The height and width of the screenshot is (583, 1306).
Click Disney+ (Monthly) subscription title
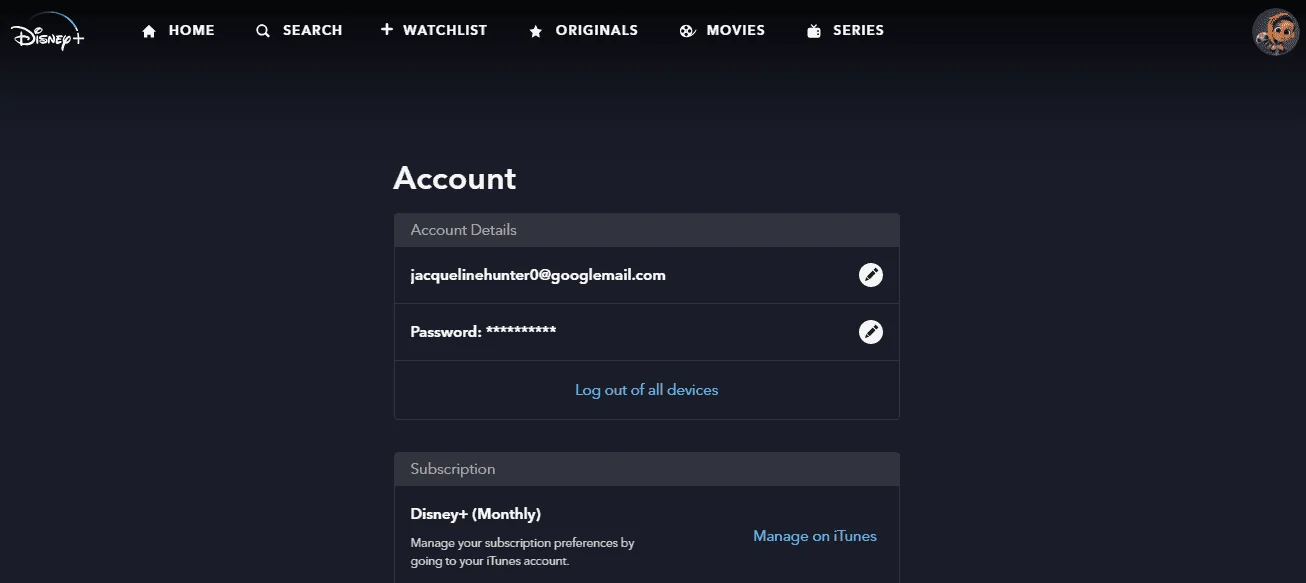point(476,514)
